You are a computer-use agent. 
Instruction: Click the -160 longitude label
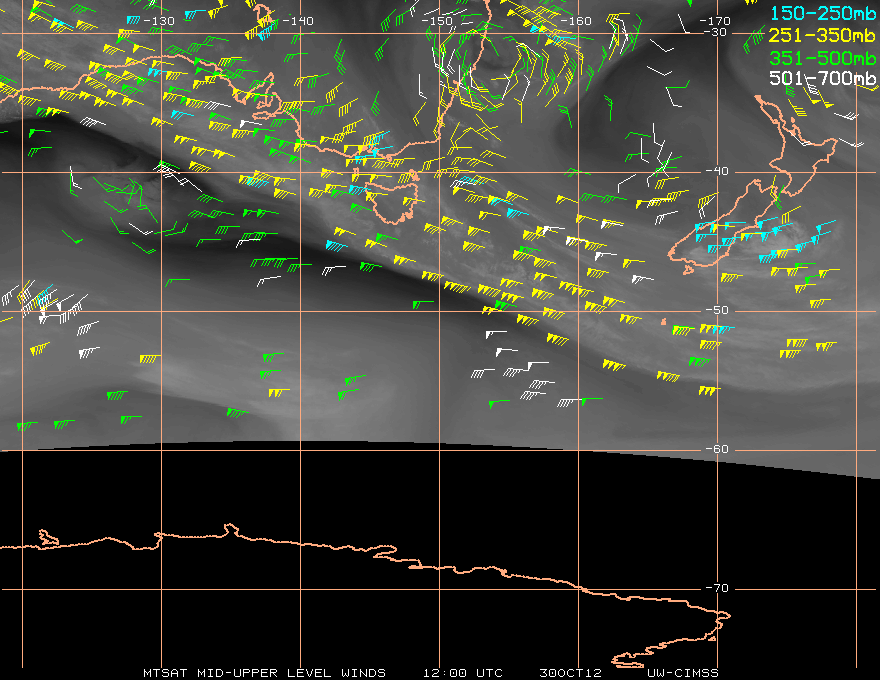click(576, 21)
